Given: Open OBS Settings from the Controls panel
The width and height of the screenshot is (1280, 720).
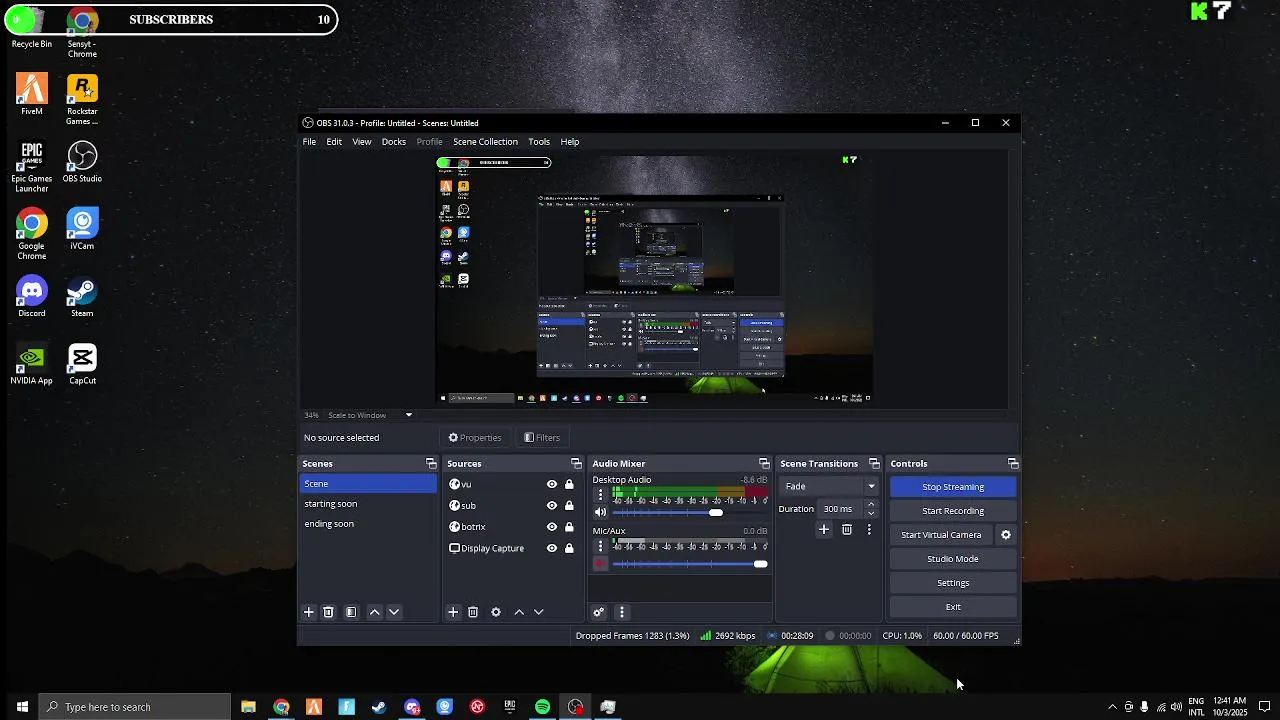Looking at the screenshot, I should tap(953, 583).
